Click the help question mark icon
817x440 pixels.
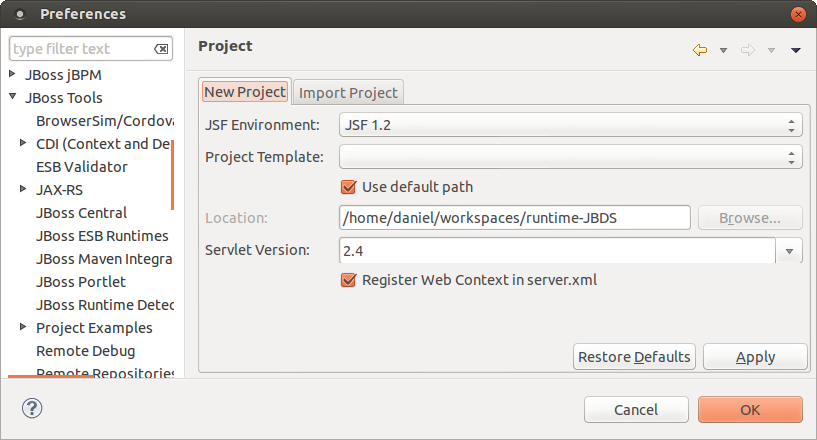(x=34, y=408)
